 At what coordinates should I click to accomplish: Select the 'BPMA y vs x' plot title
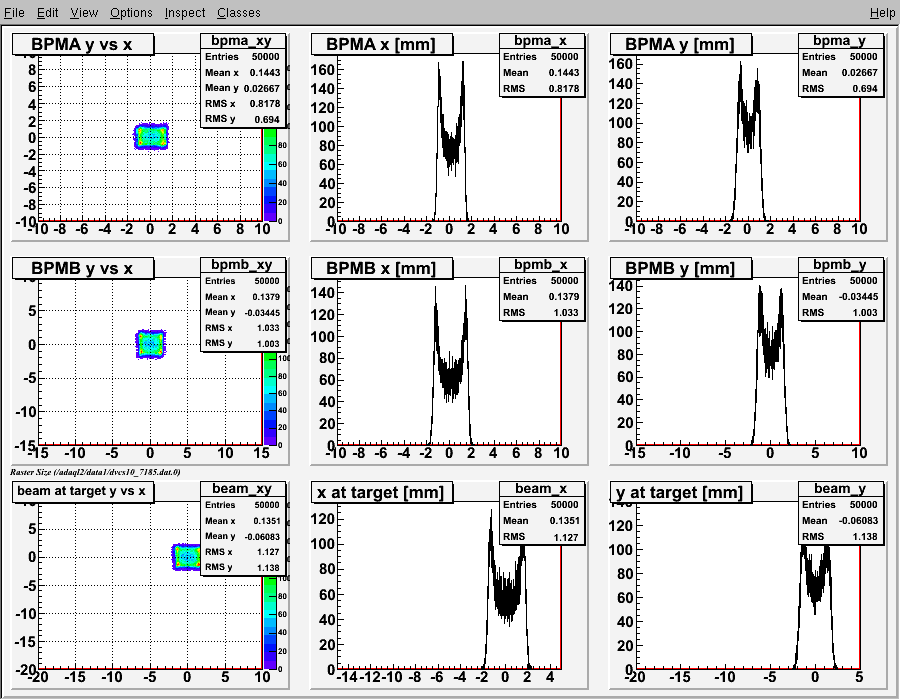point(83,45)
